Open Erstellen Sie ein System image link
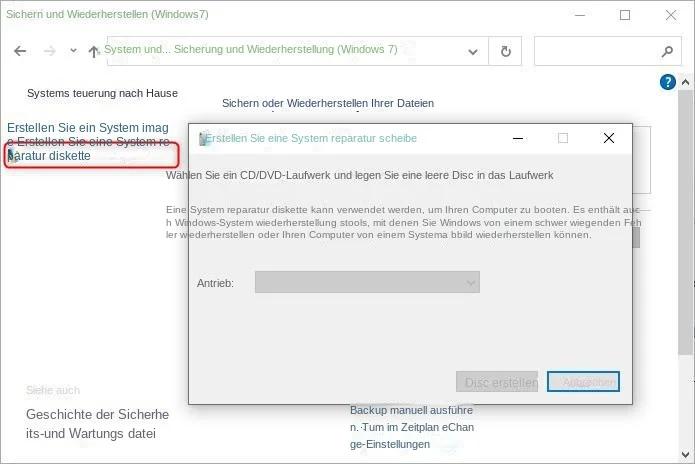The height and width of the screenshot is (464, 695). [88, 128]
